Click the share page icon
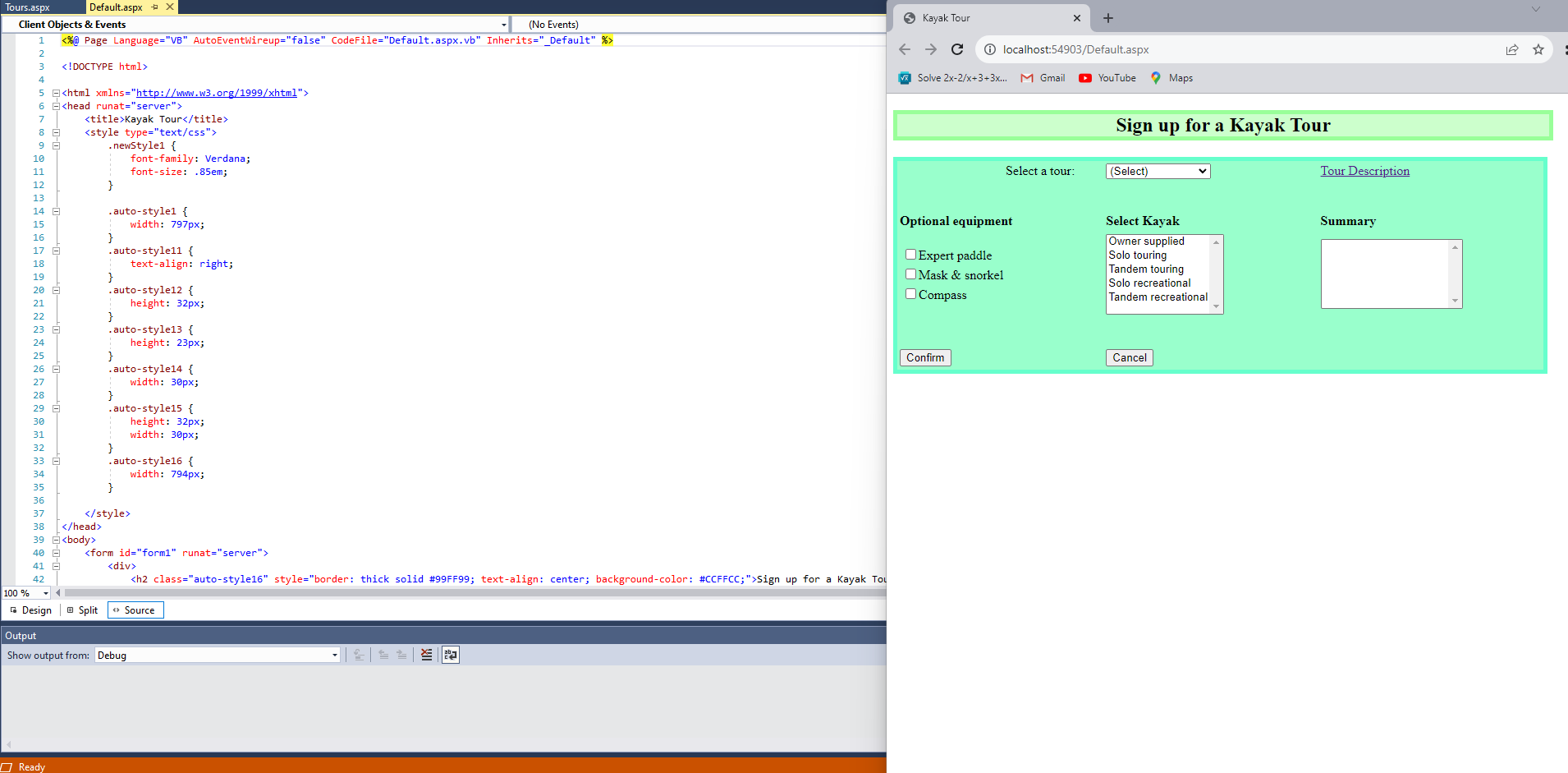 click(1512, 49)
